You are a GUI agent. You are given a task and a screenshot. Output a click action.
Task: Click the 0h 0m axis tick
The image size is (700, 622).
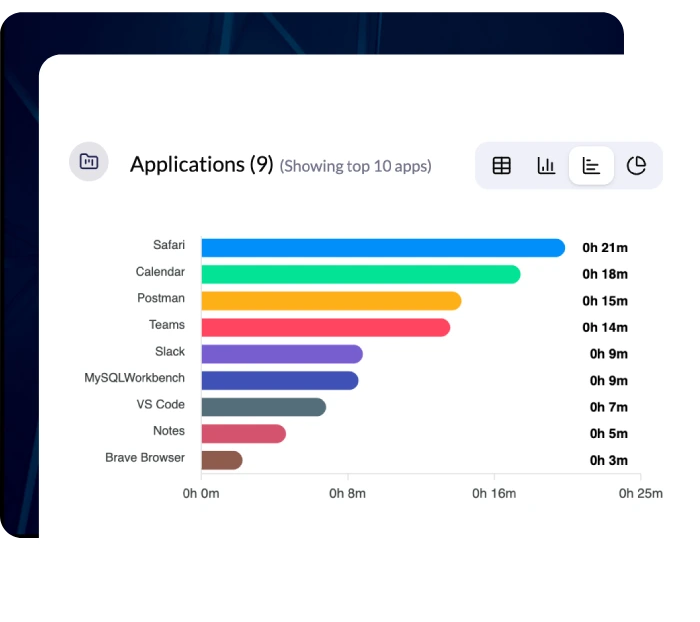[201, 493]
